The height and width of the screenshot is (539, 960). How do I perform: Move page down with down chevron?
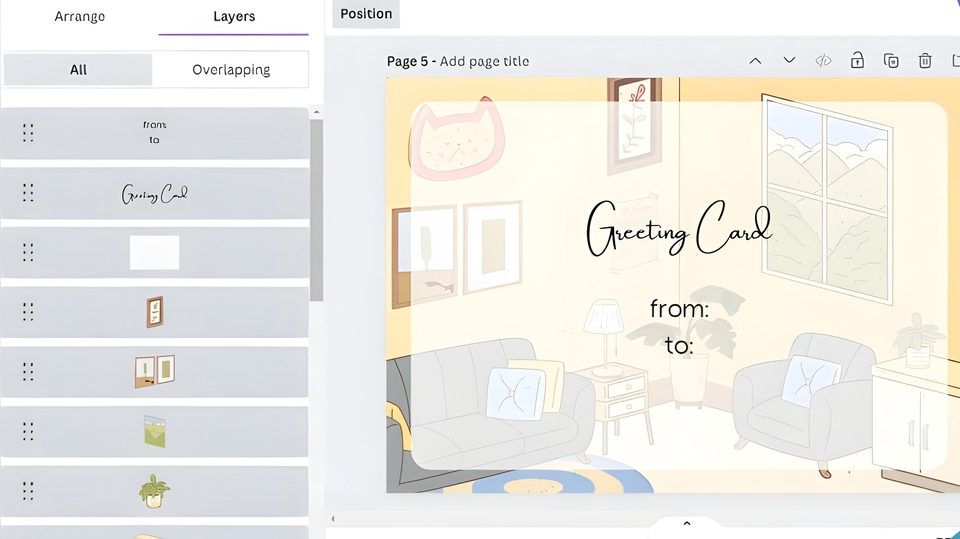coord(789,60)
